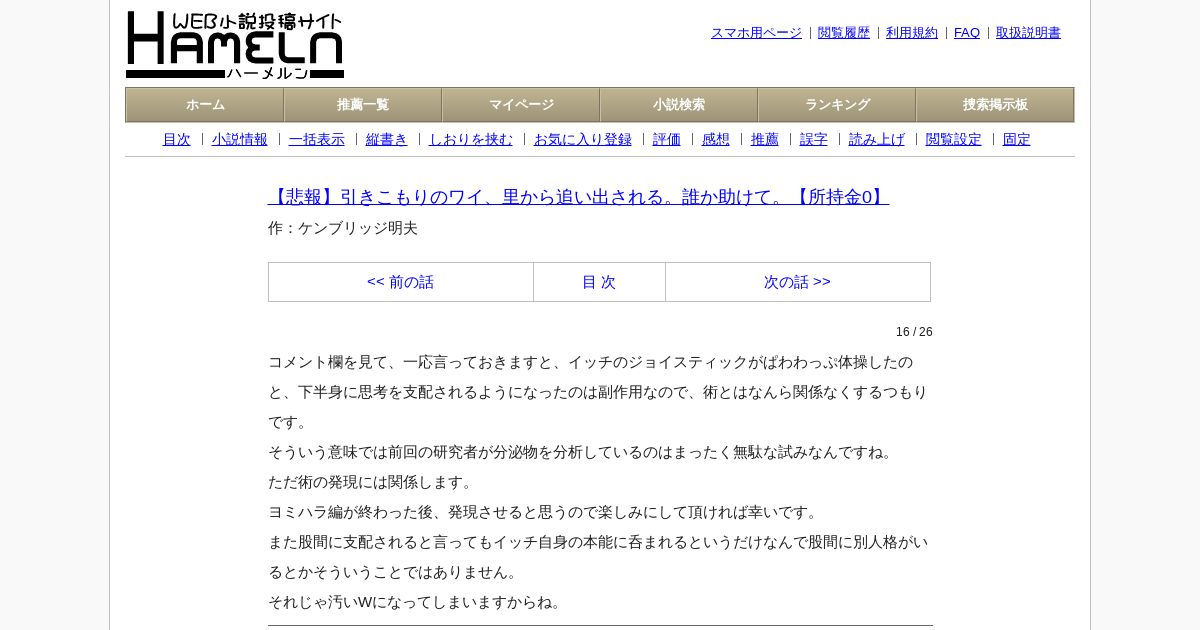Open 推薦一覧 in the navigation bar

pyautogui.click(x=363, y=105)
